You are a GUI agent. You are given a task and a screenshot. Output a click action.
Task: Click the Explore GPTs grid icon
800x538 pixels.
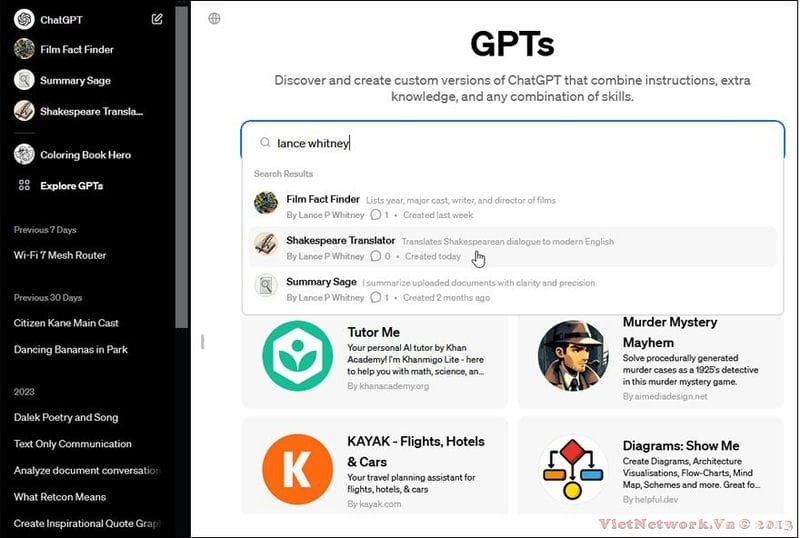pos(24,185)
